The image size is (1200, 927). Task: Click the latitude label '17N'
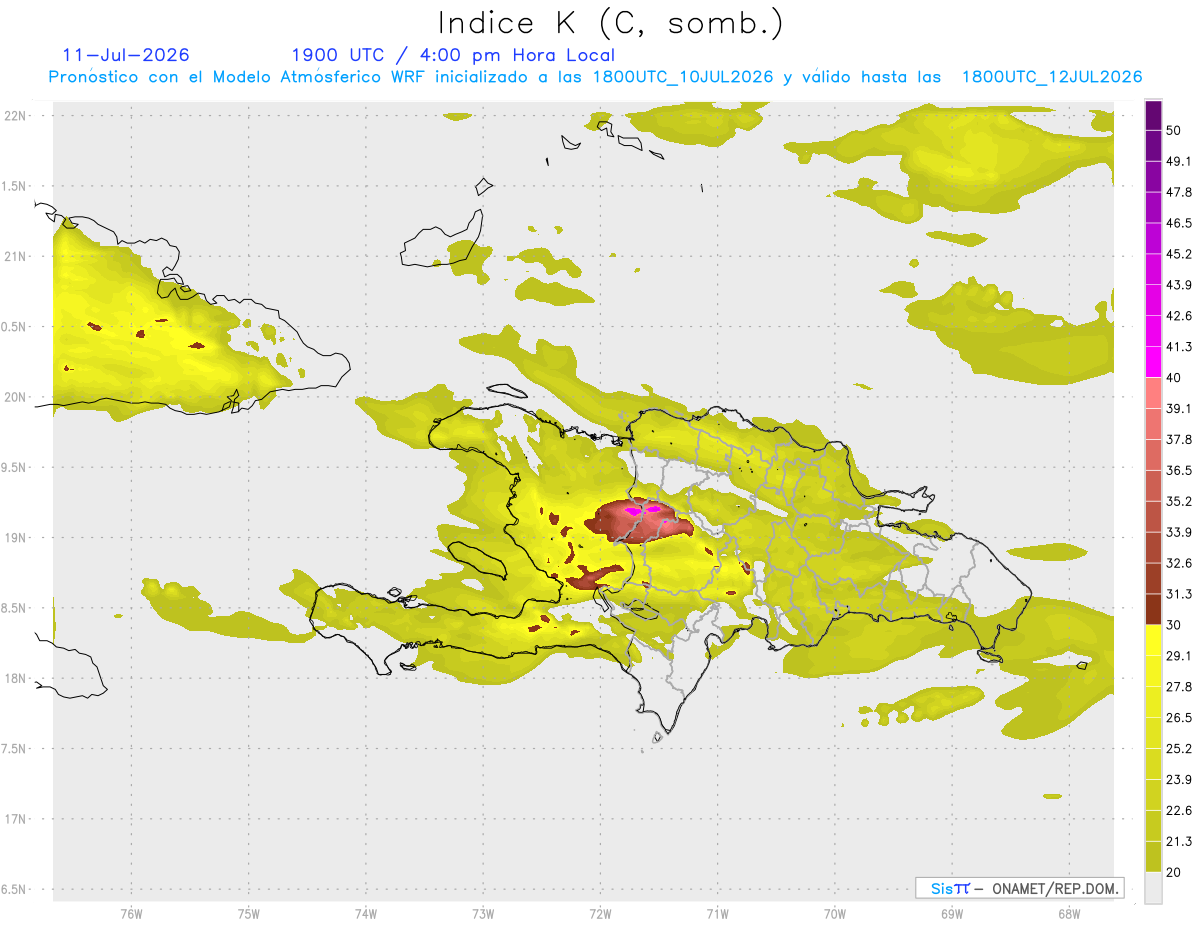[x=17, y=819]
